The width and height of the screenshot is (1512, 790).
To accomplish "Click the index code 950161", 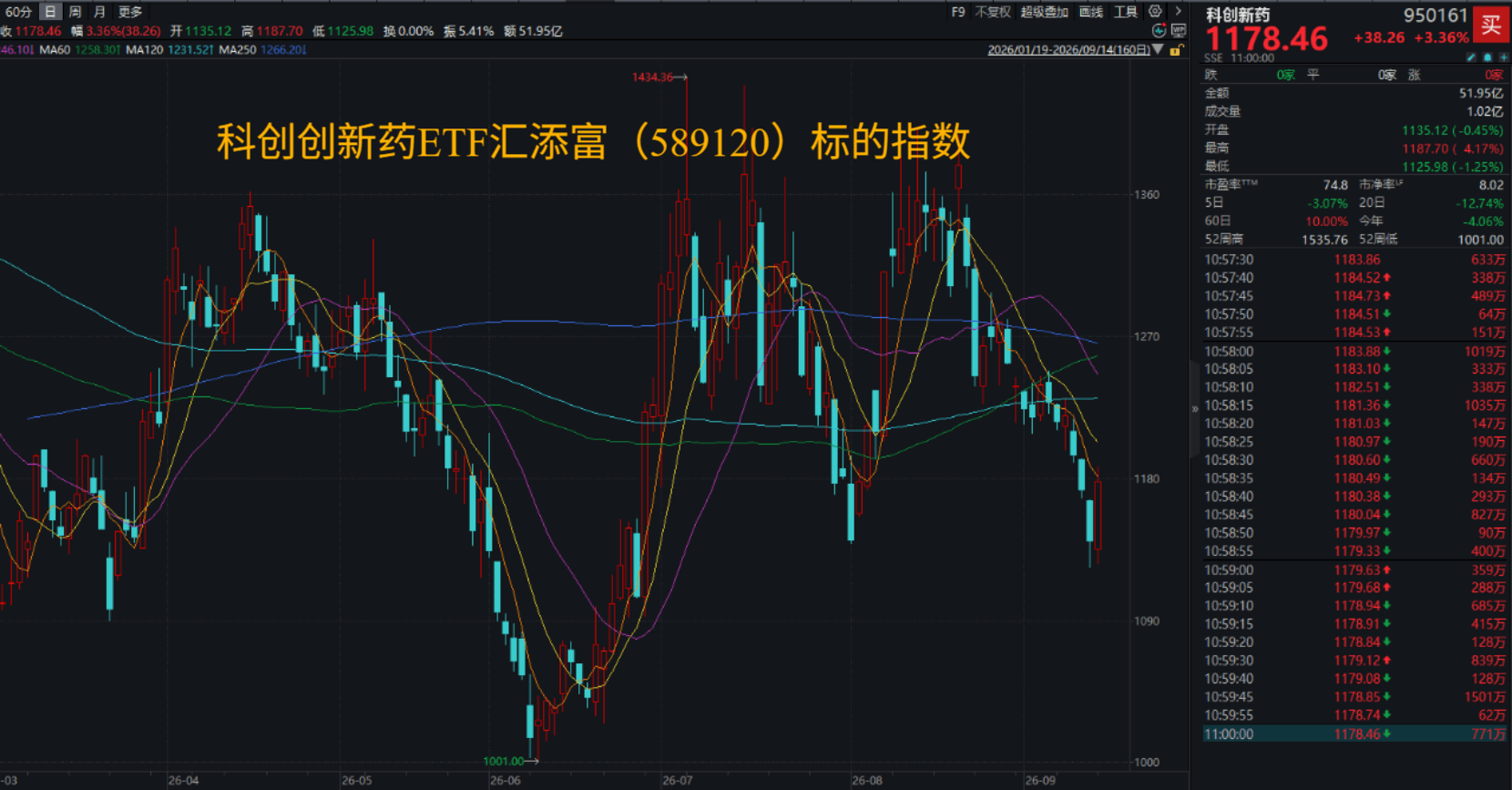I will point(1435,15).
